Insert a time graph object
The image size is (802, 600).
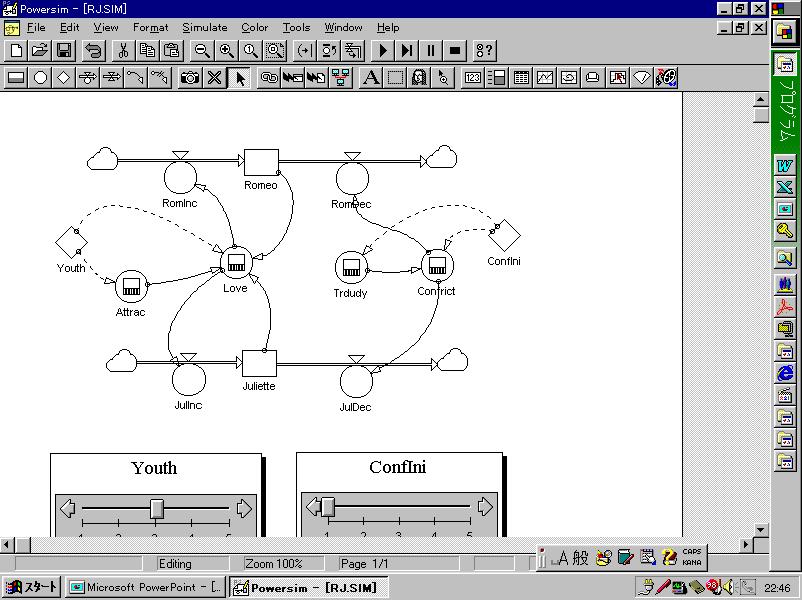(545, 78)
